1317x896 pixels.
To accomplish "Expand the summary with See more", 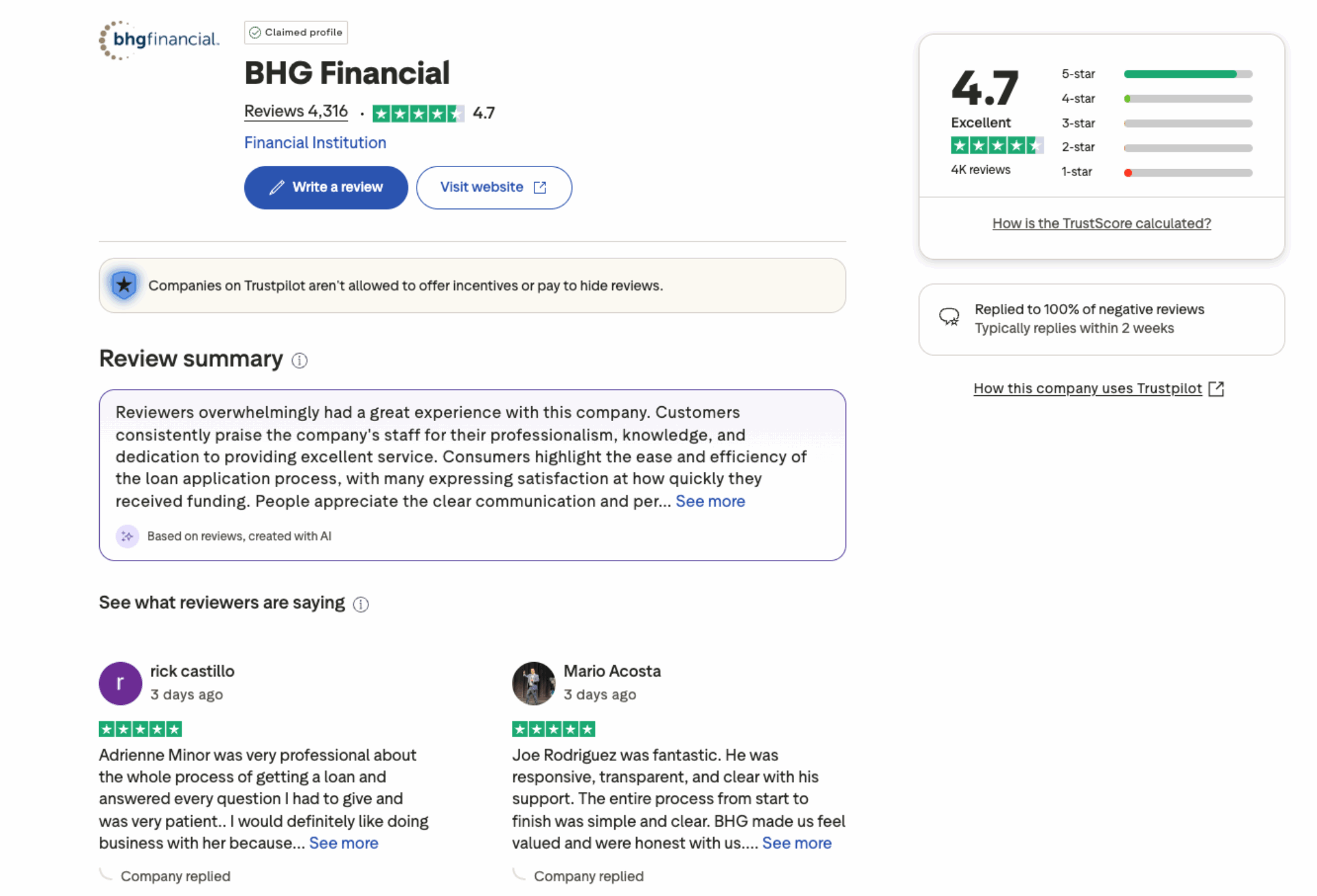I will pyautogui.click(x=709, y=501).
